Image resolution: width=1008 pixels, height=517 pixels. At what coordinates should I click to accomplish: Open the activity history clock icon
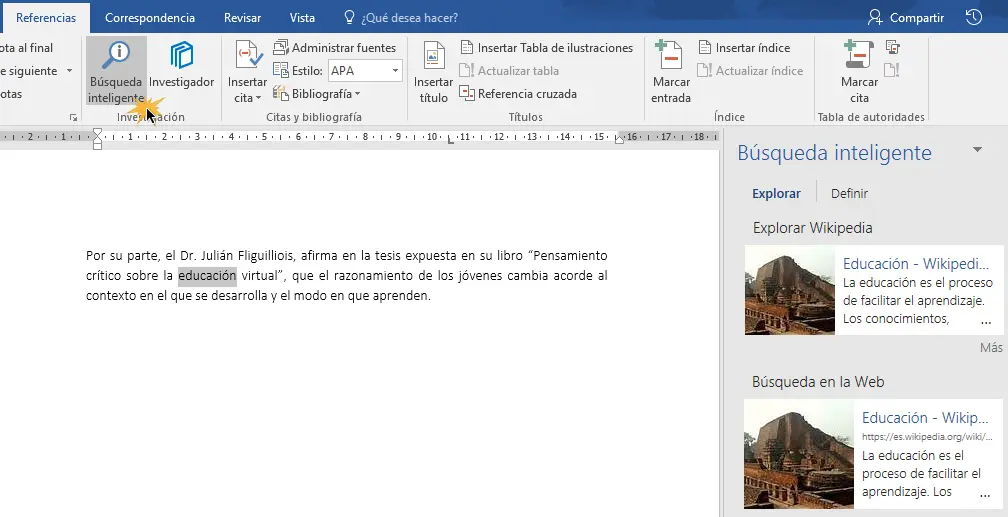(974, 17)
